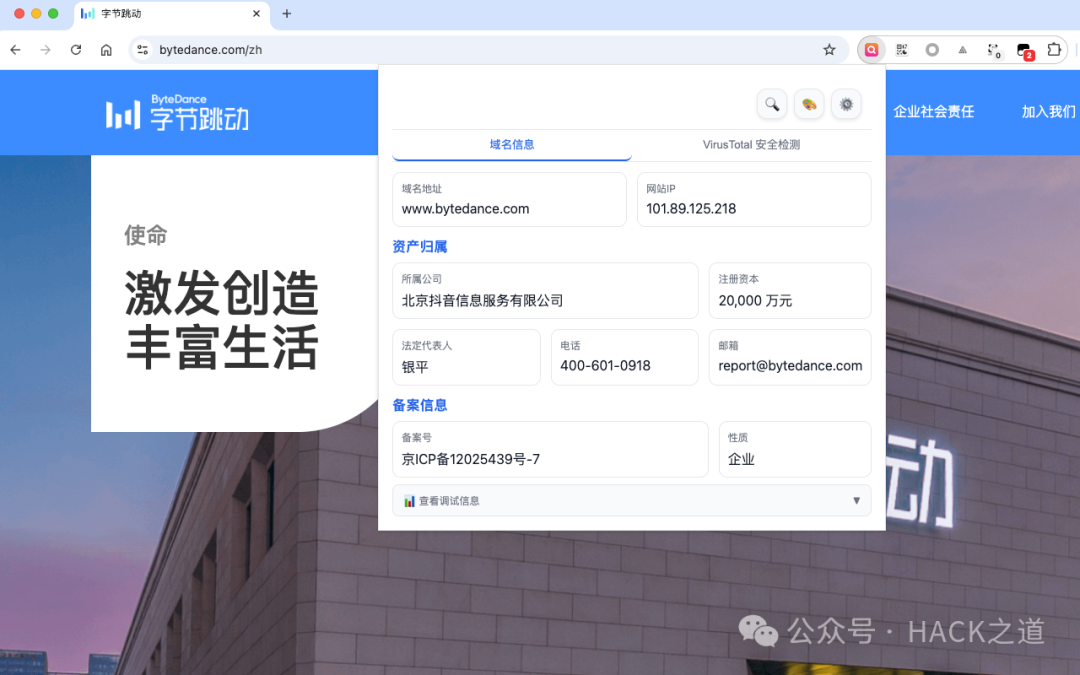Select the 域名信息 tab
This screenshot has width=1080, height=675.
point(511,144)
